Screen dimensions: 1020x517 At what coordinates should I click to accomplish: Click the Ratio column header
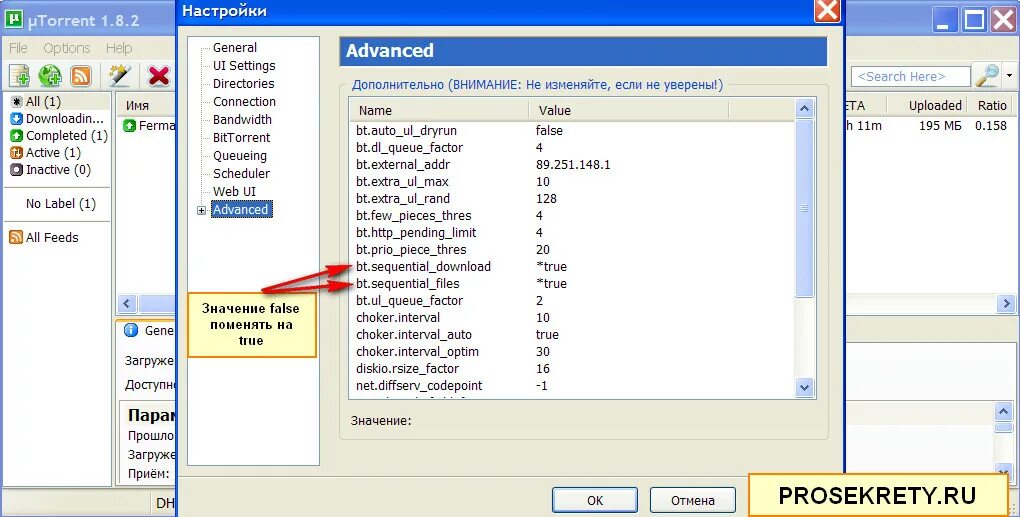click(992, 105)
